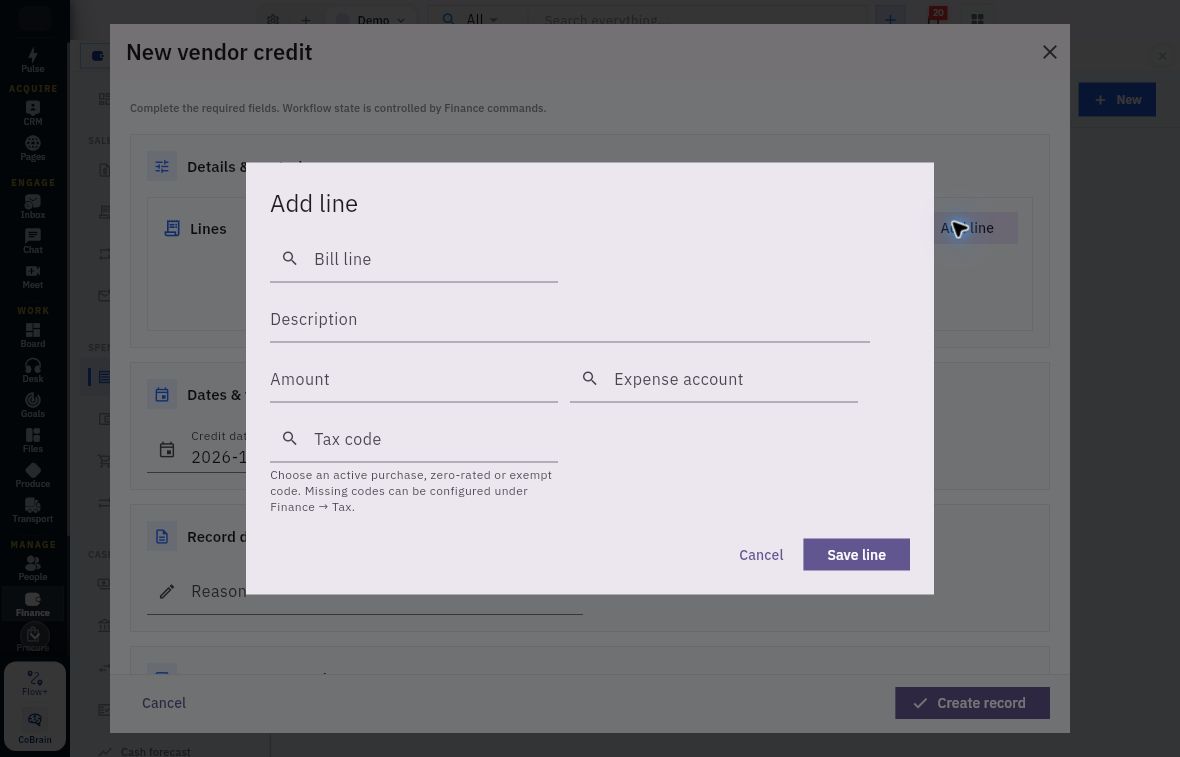Open Transport in the sidebar

coord(32,510)
